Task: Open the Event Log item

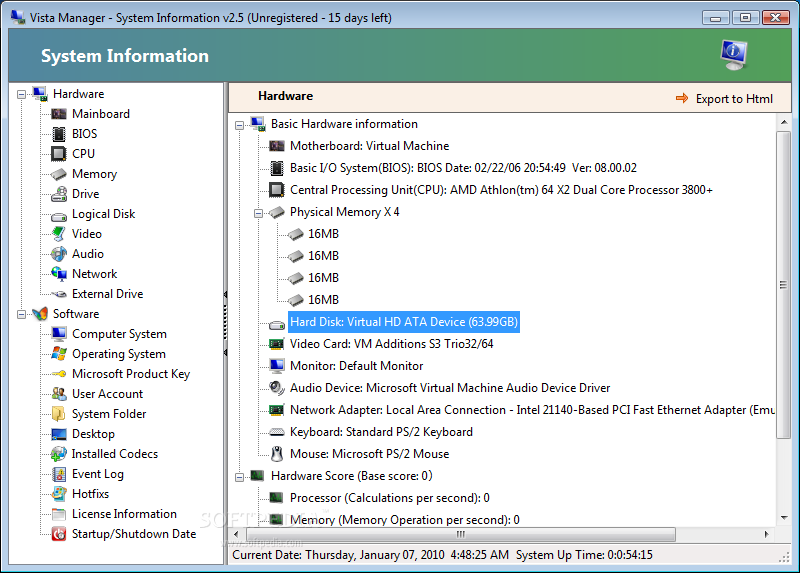Action: pyautogui.click(x=97, y=474)
